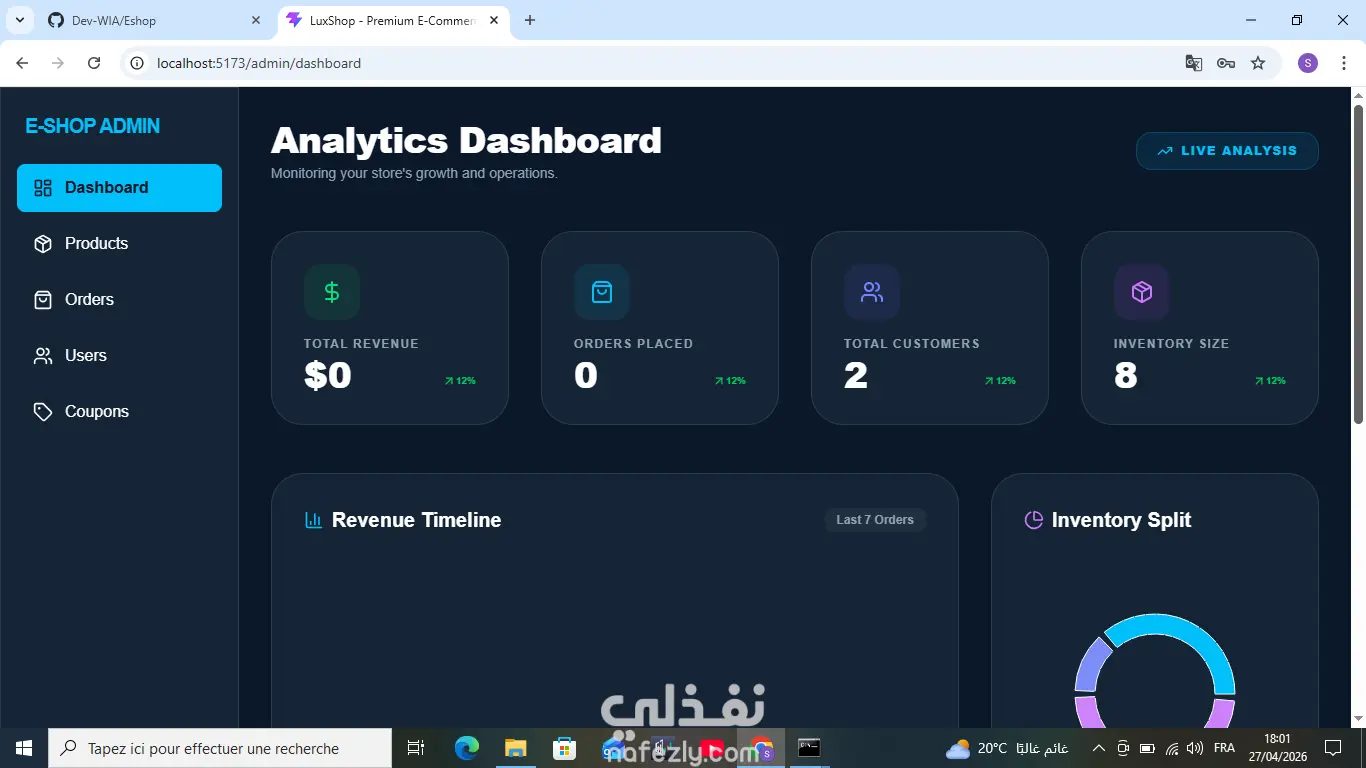Click the LIVE ANALYSIS button

point(1227,151)
